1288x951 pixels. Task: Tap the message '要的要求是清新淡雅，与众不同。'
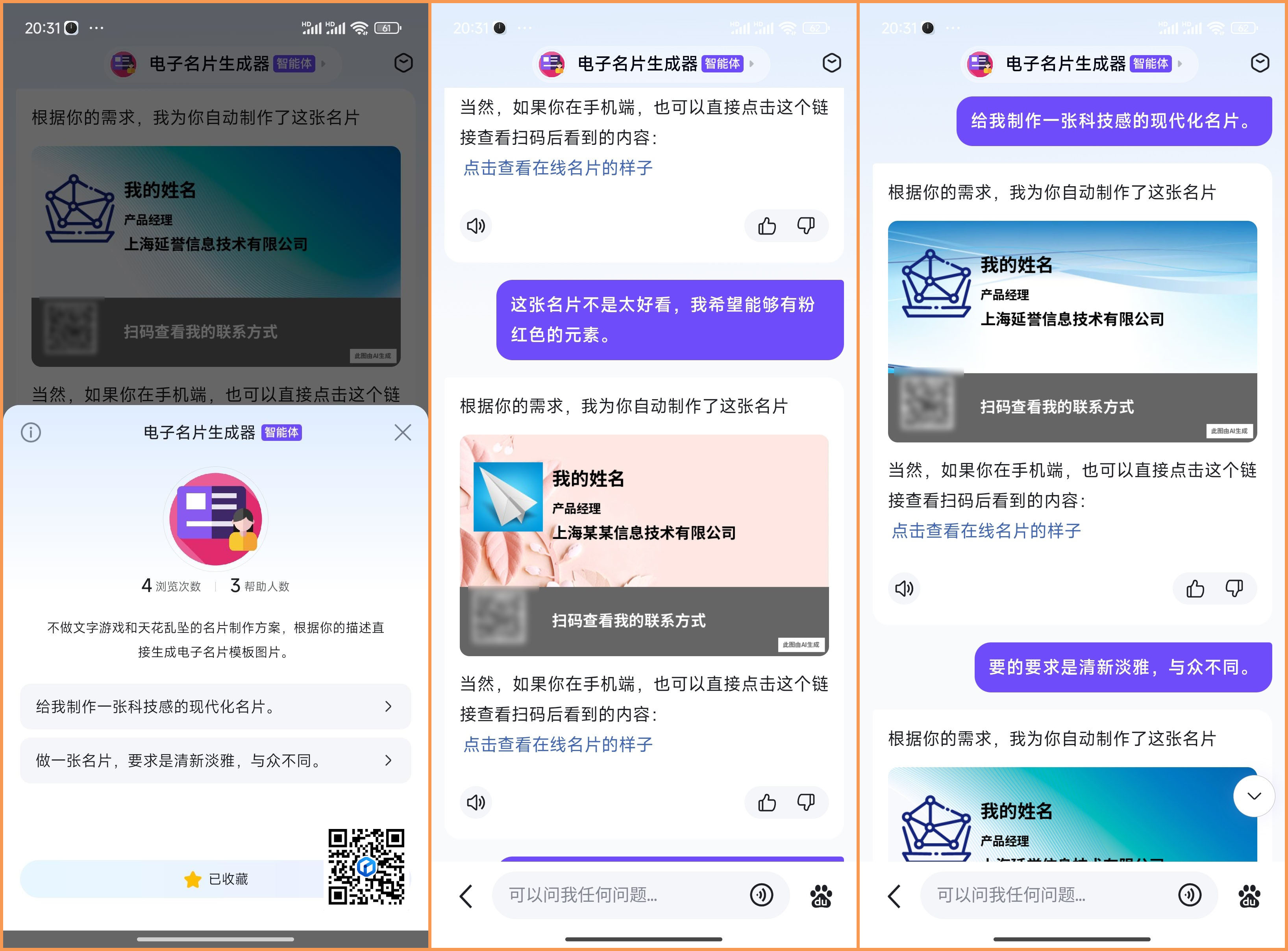1123,667
